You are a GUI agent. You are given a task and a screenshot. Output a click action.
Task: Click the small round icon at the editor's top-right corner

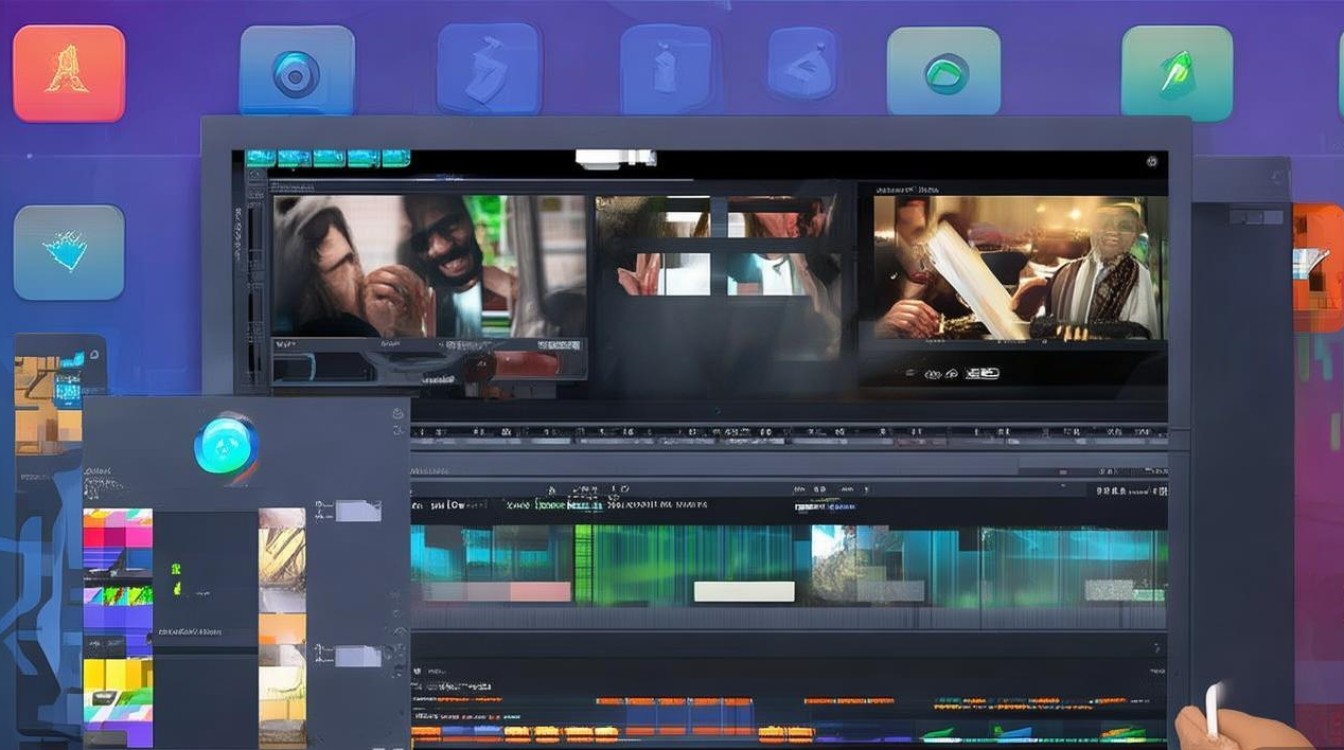click(x=1152, y=160)
